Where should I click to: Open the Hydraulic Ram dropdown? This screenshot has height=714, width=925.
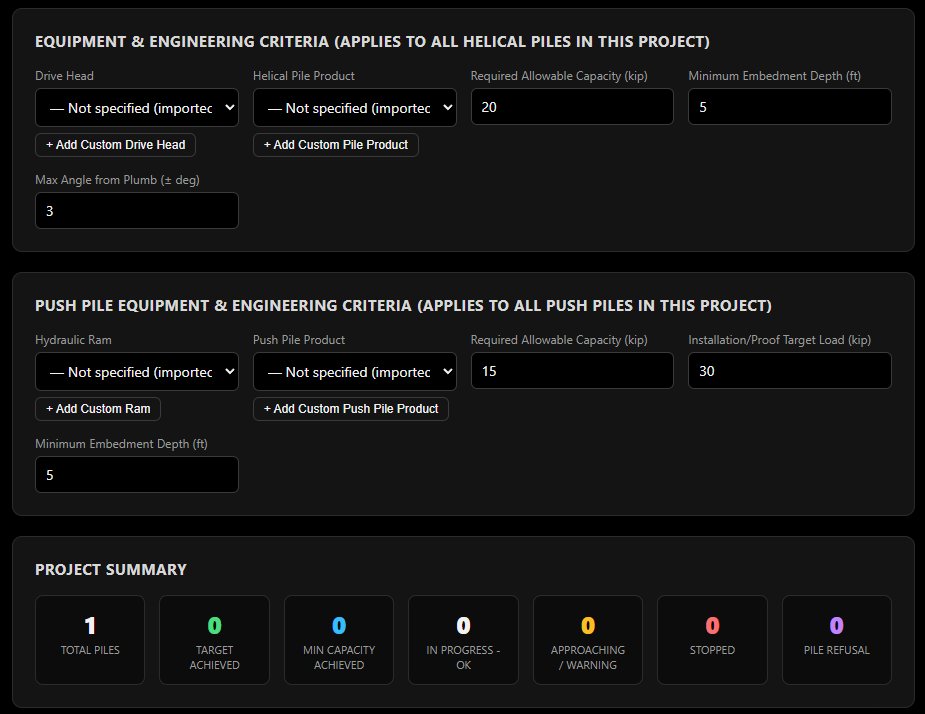pyautogui.click(x=137, y=371)
